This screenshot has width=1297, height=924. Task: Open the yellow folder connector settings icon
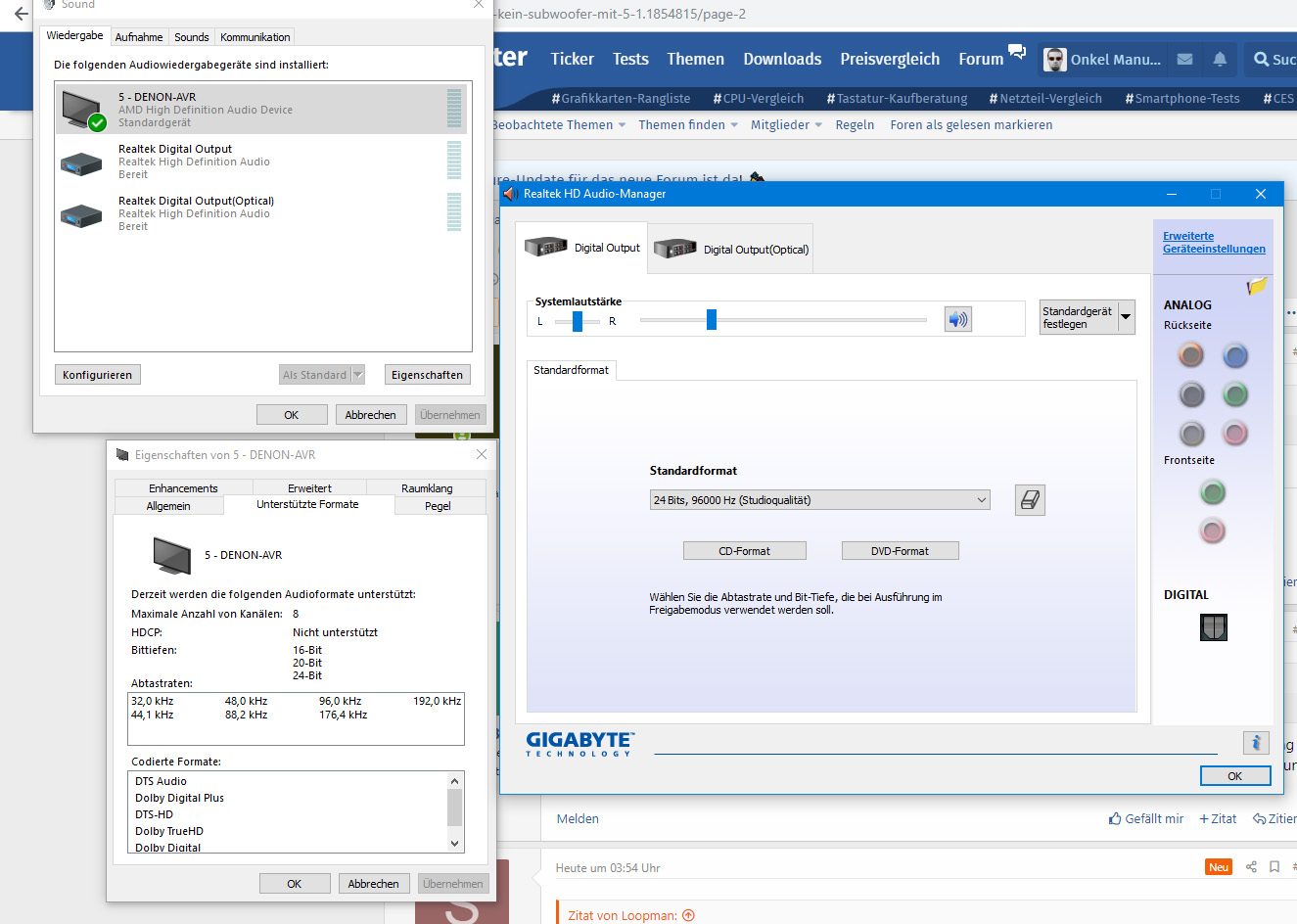click(x=1257, y=286)
